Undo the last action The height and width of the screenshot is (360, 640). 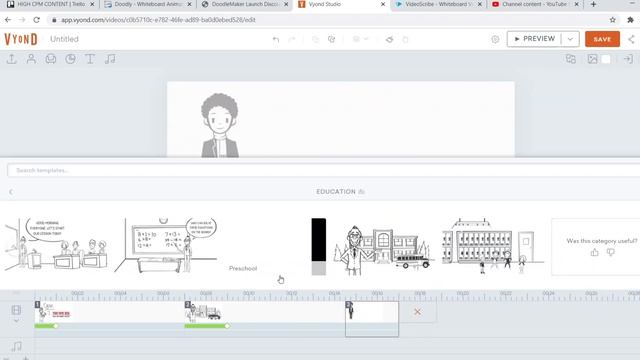(276, 40)
